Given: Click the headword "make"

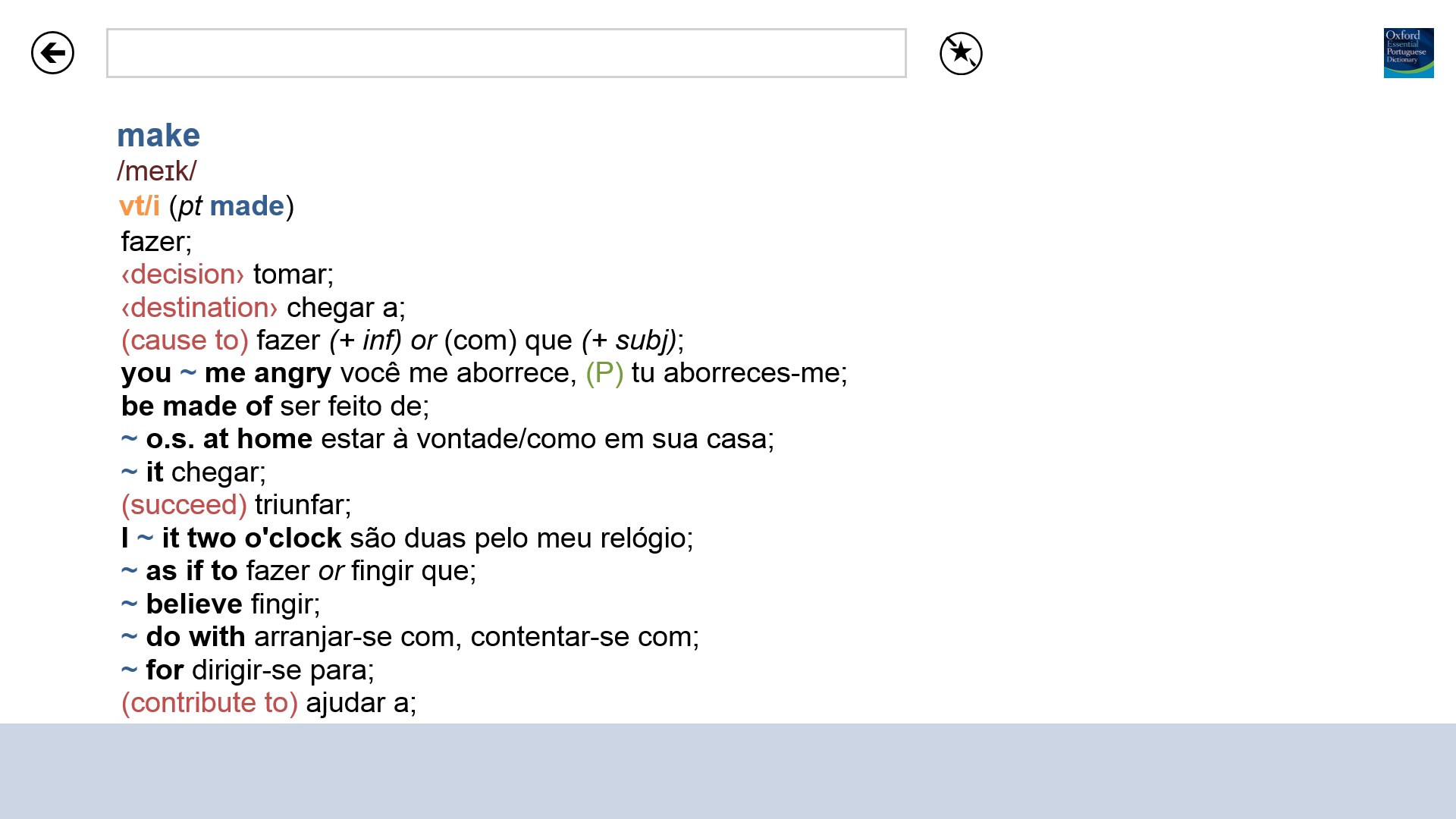Looking at the screenshot, I should pos(158,136).
